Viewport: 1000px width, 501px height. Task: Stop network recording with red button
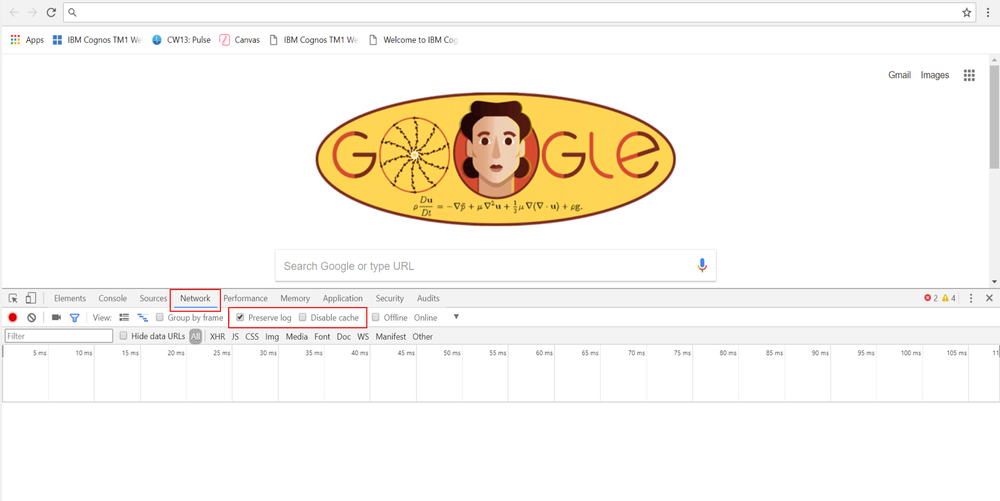[13, 318]
